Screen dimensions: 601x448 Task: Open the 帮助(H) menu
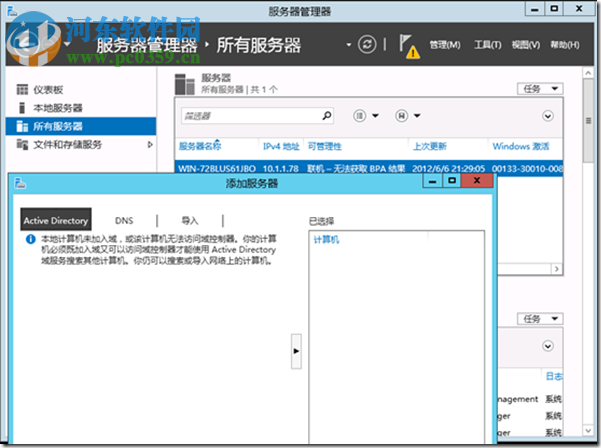click(565, 45)
